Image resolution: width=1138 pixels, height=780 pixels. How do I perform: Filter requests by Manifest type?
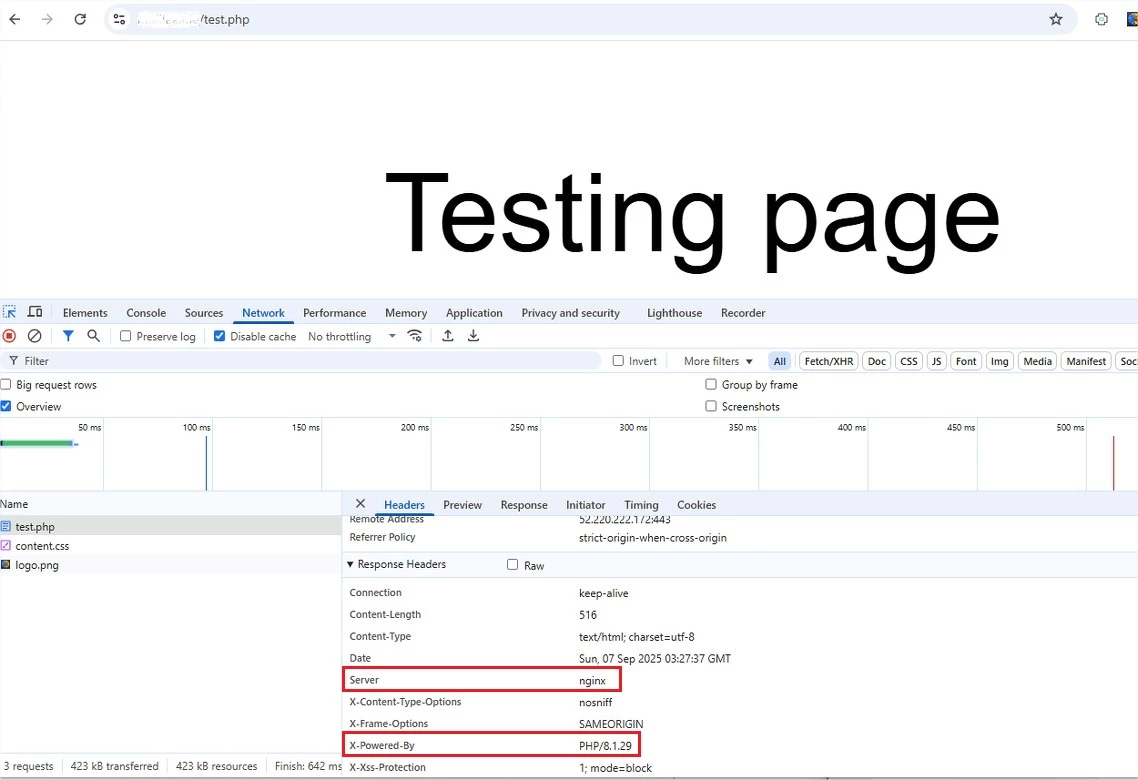[x=1086, y=361]
